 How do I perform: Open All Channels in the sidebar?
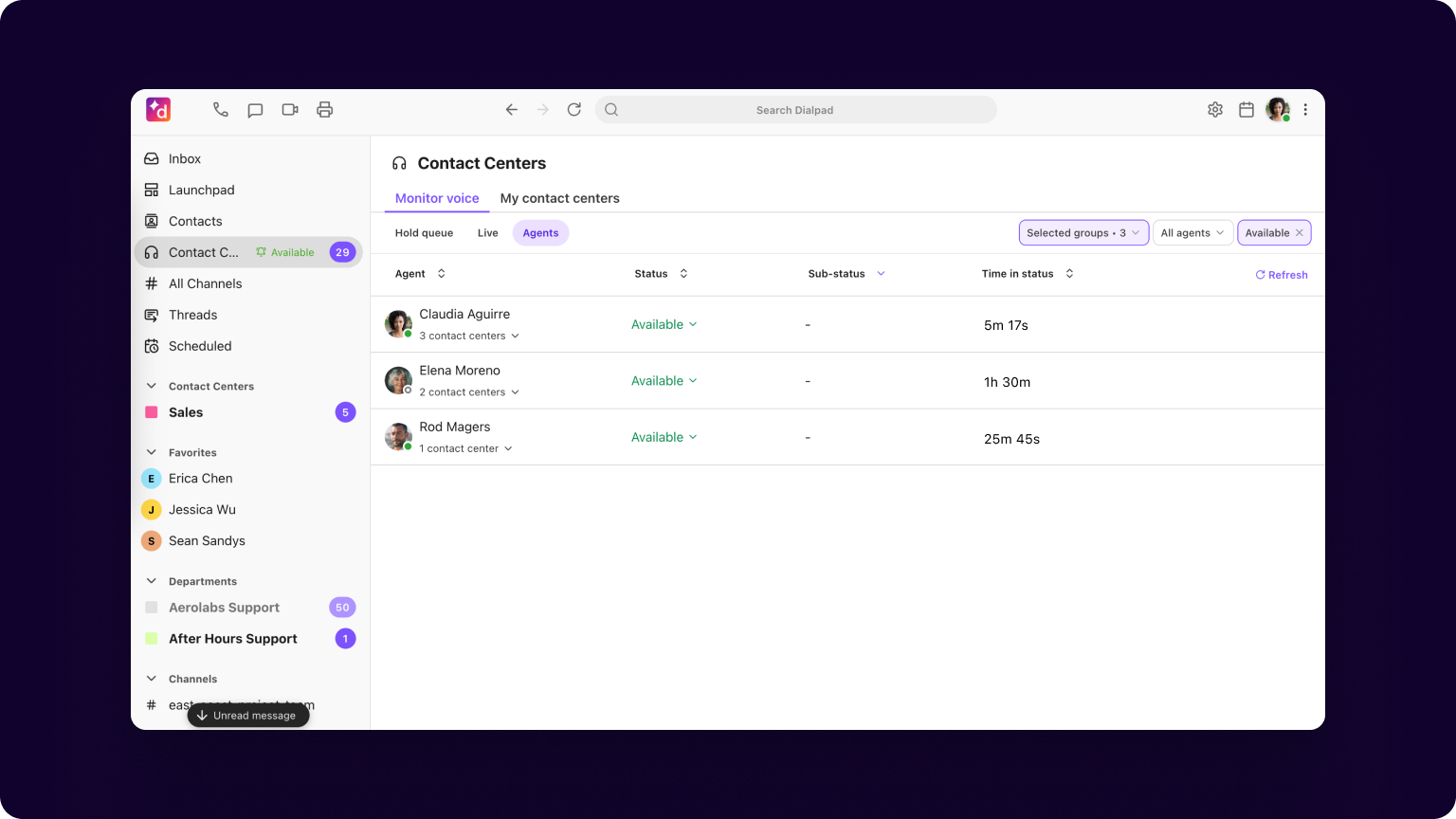[x=246, y=283]
